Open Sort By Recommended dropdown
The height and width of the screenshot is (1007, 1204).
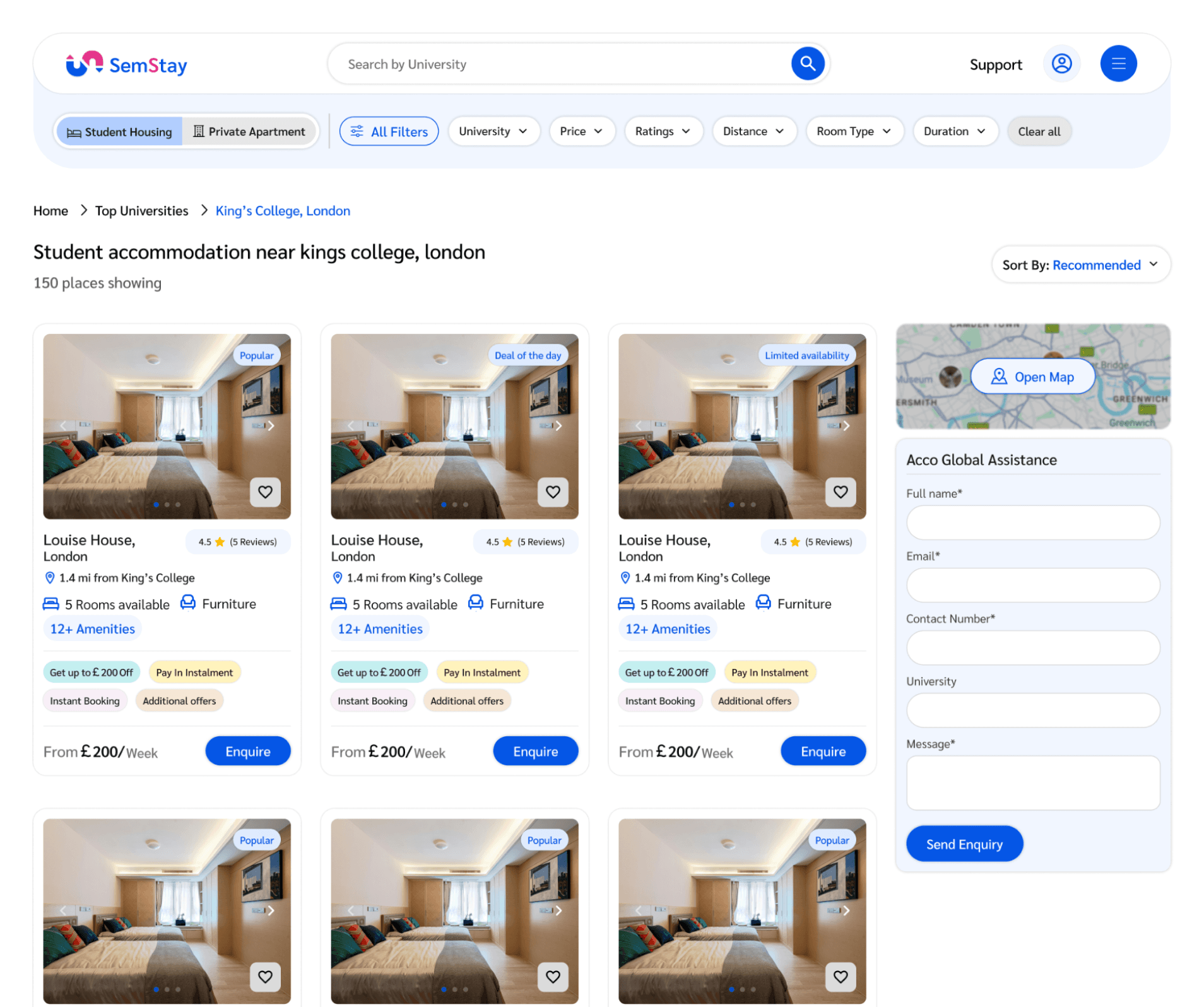point(1080,264)
